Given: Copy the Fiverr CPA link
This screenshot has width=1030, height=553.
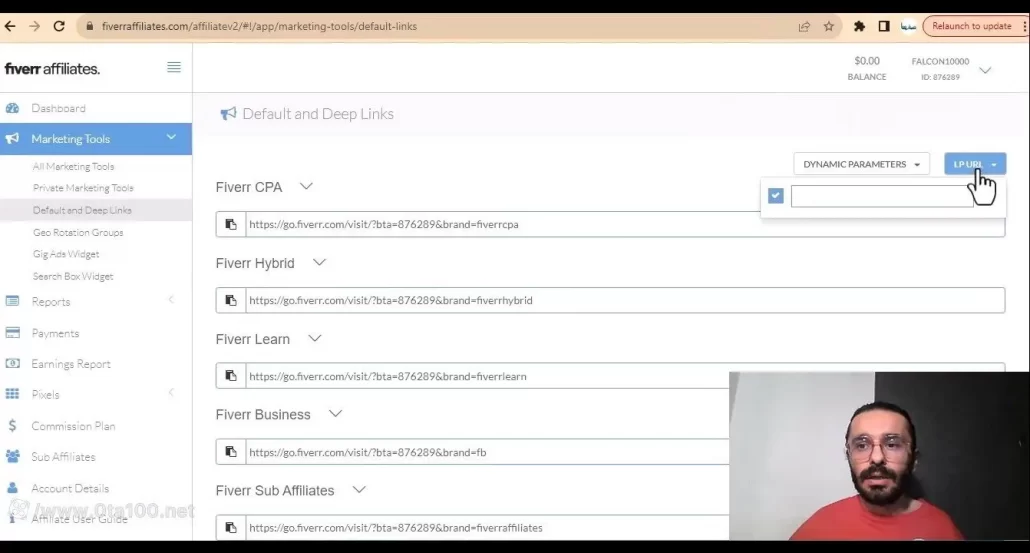Looking at the screenshot, I should coord(231,224).
